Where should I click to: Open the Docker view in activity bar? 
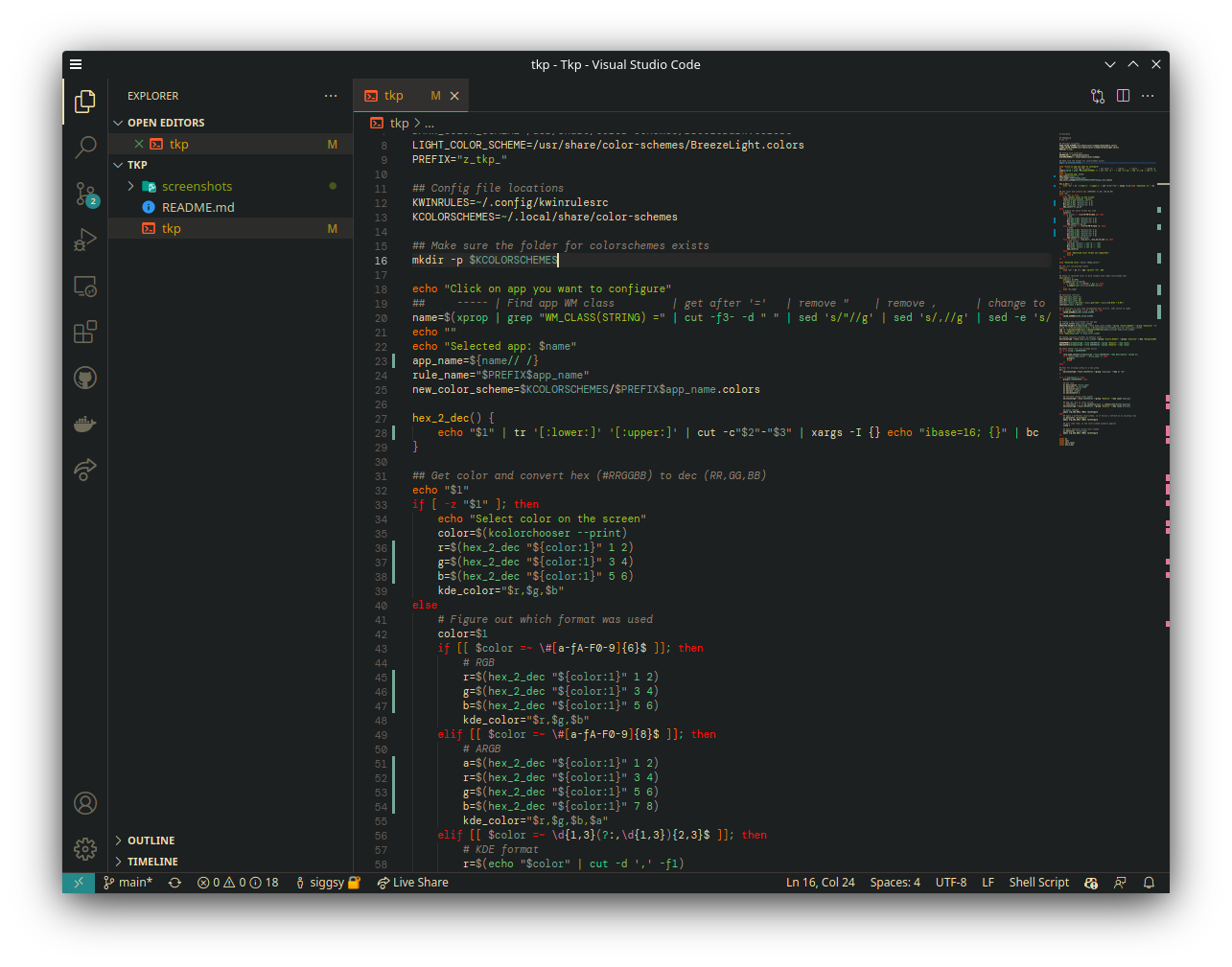(x=85, y=424)
